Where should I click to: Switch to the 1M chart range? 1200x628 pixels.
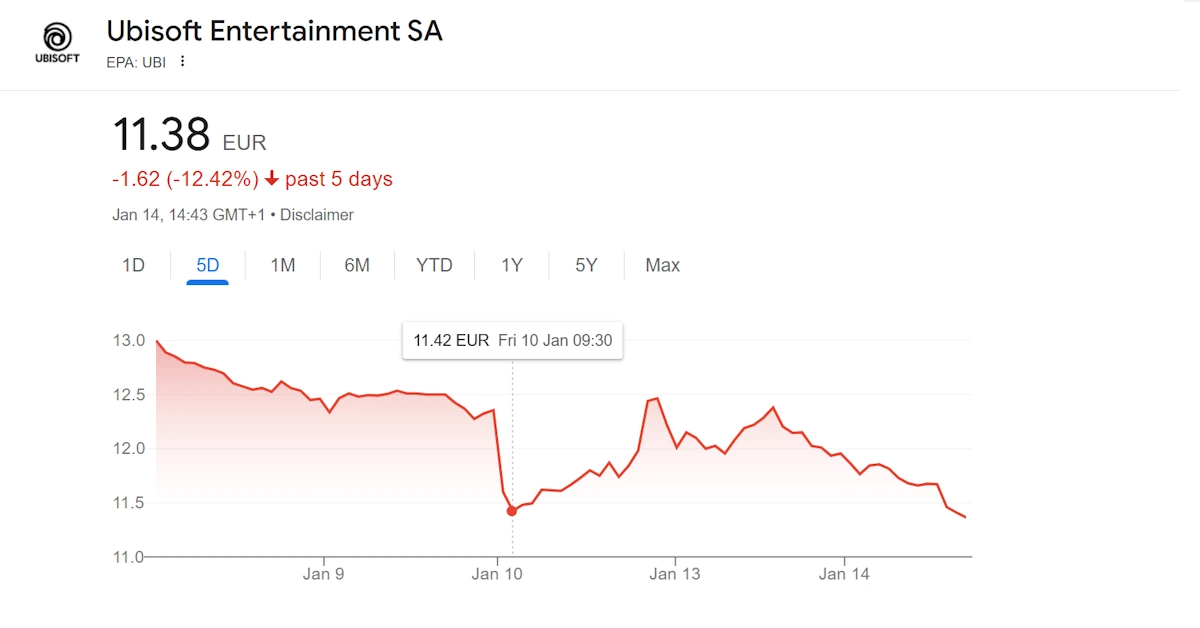283,265
